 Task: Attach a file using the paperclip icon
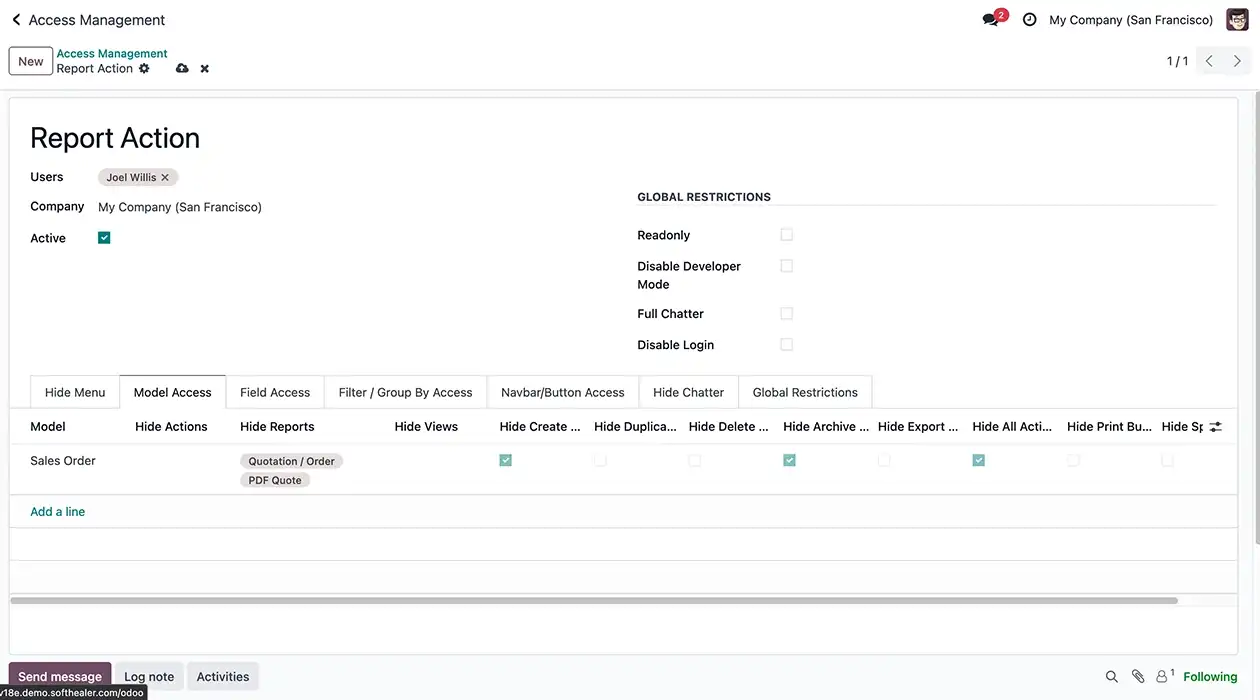[x=1137, y=676]
